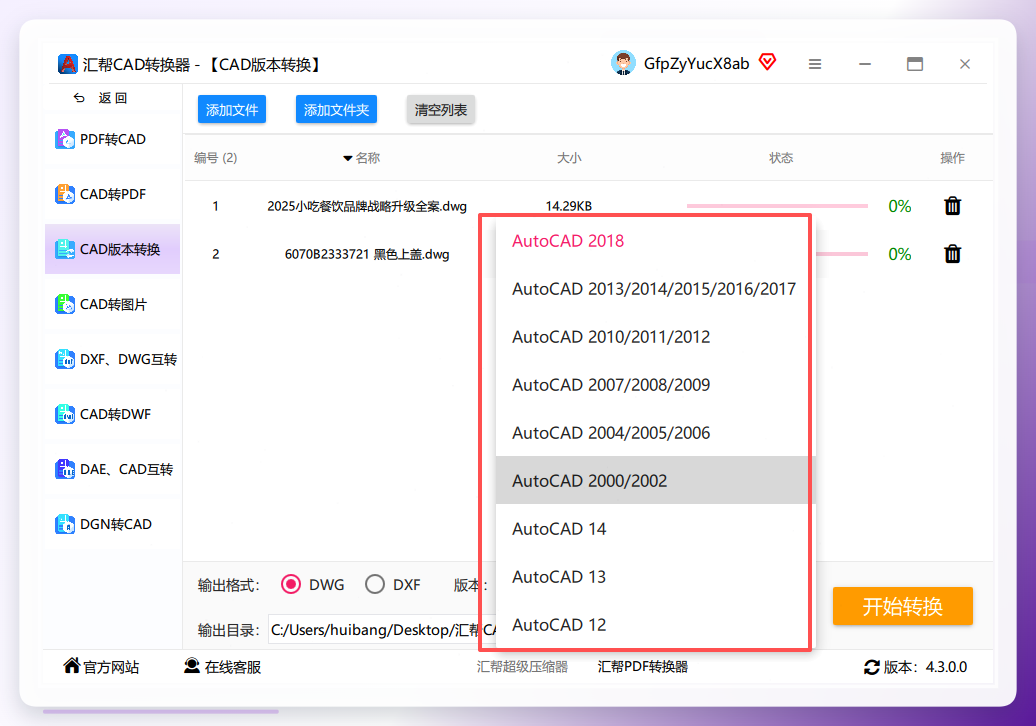
Task: Click the red VIP diamond icon
Action: pos(767,62)
